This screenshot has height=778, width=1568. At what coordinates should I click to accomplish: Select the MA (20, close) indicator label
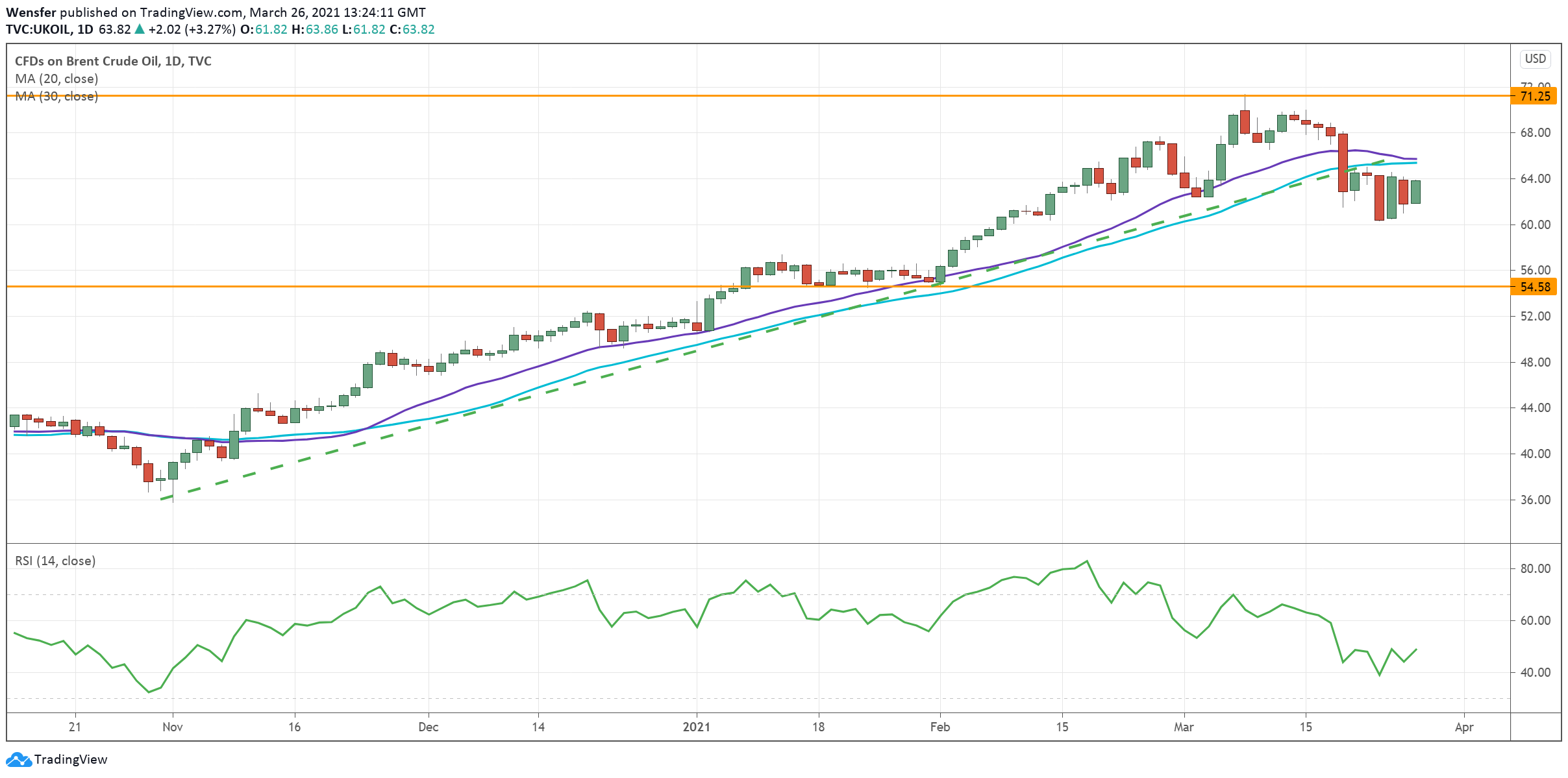tap(56, 79)
